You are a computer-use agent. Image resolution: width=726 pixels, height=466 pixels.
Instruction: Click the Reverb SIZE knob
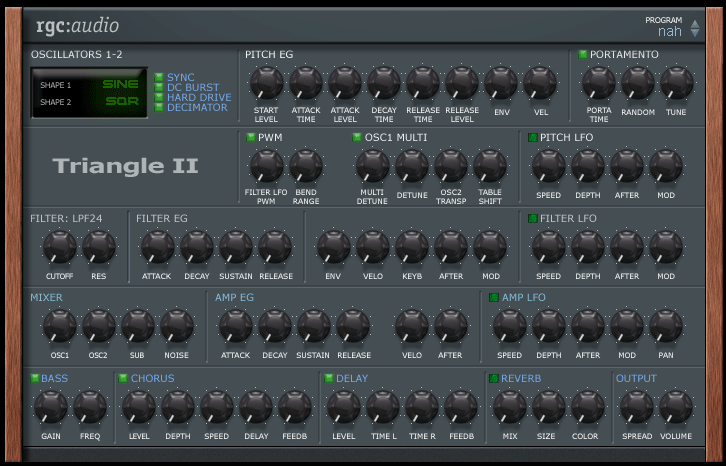pos(549,407)
